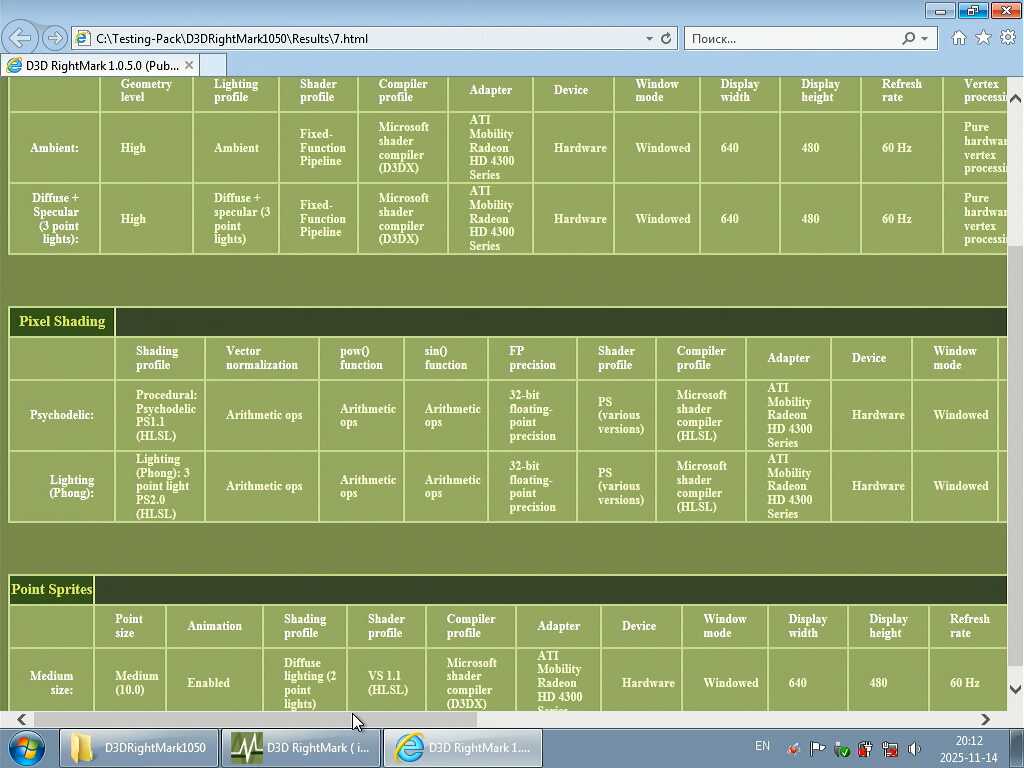Screen dimensions: 1024x768
Task: Click the page icon in address bar
Action: 82,39
